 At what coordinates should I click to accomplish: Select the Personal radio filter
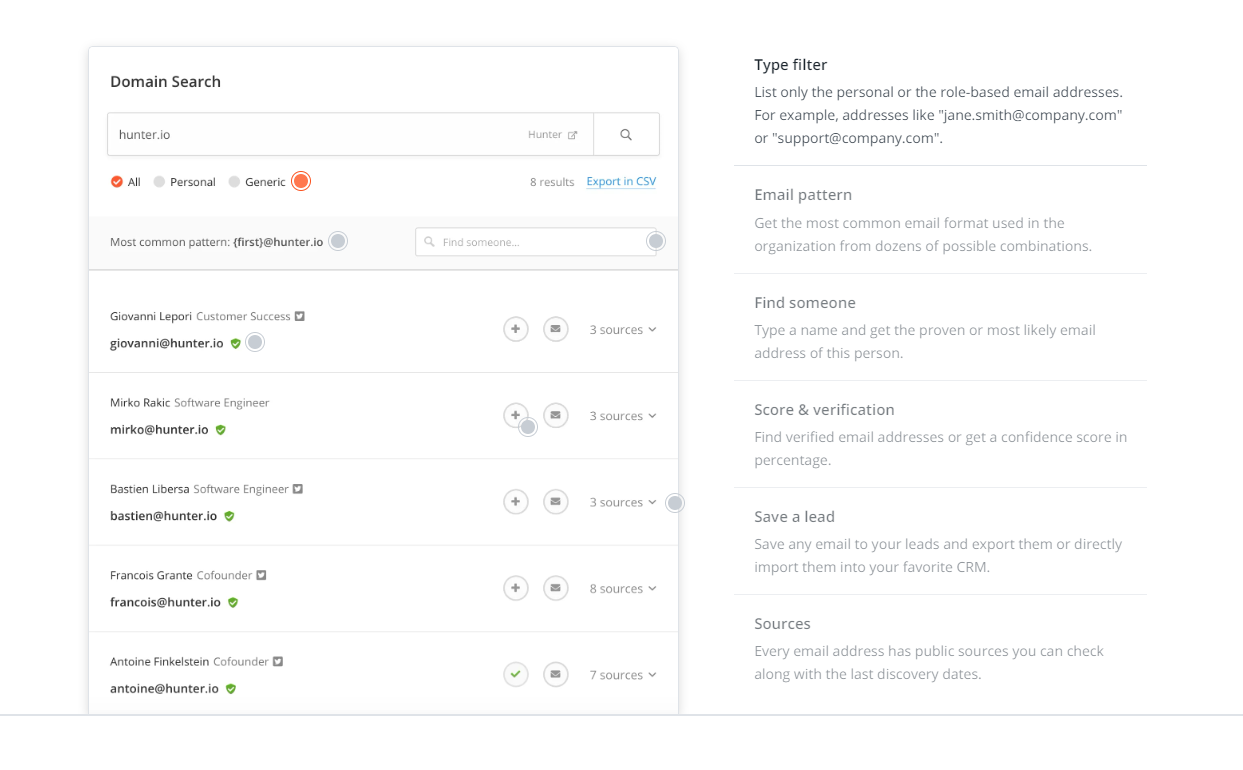pos(159,182)
